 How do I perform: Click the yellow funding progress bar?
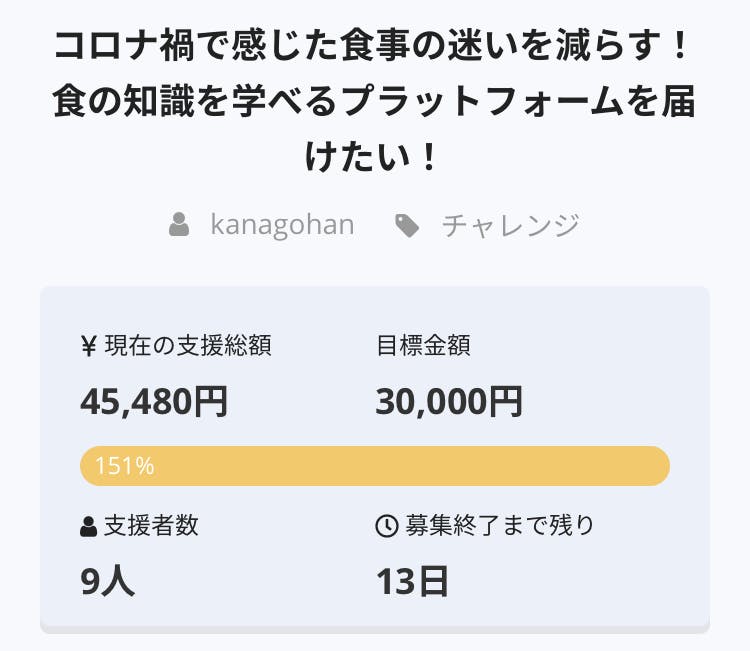400,466
